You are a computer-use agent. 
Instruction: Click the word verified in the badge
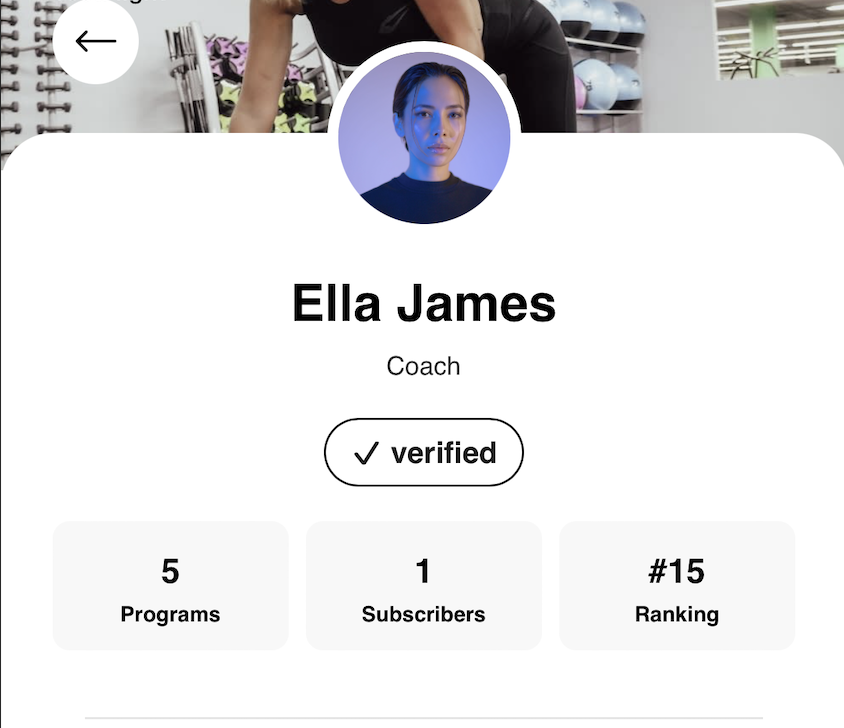coord(444,453)
